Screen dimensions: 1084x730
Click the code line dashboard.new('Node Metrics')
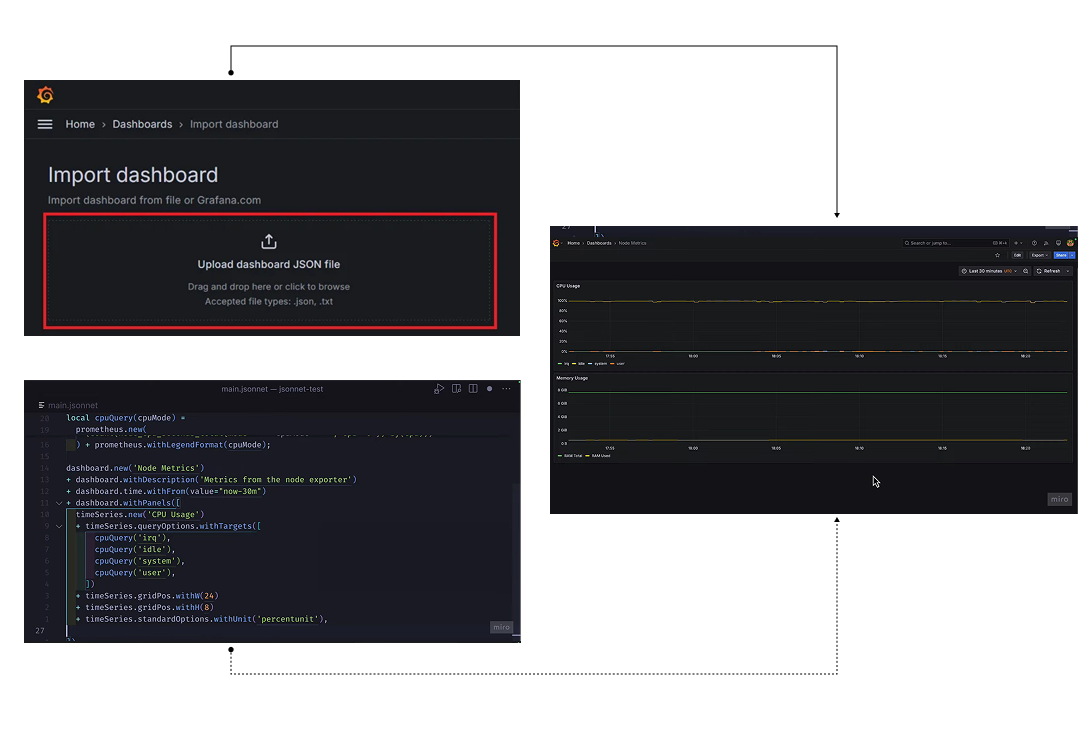[136, 468]
